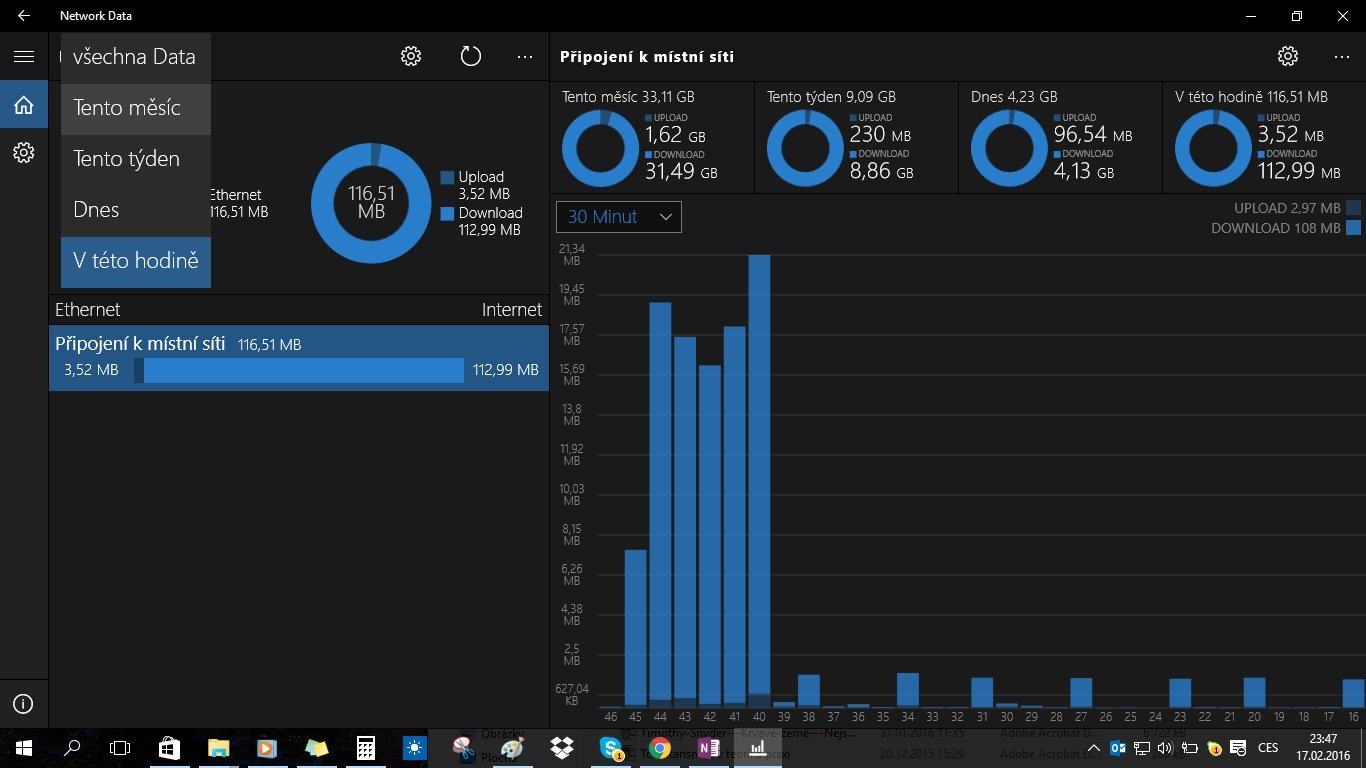Open the left panel more options ellipsis
The image size is (1366, 768).
point(525,57)
